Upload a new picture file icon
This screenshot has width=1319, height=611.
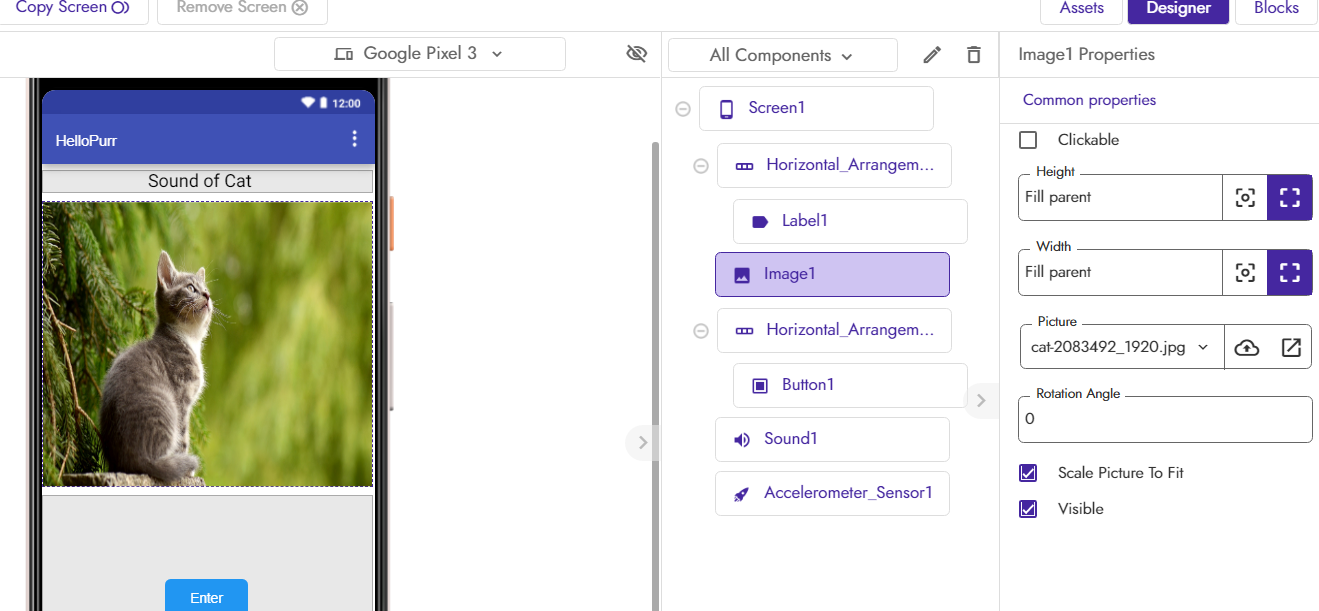(x=1247, y=347)
